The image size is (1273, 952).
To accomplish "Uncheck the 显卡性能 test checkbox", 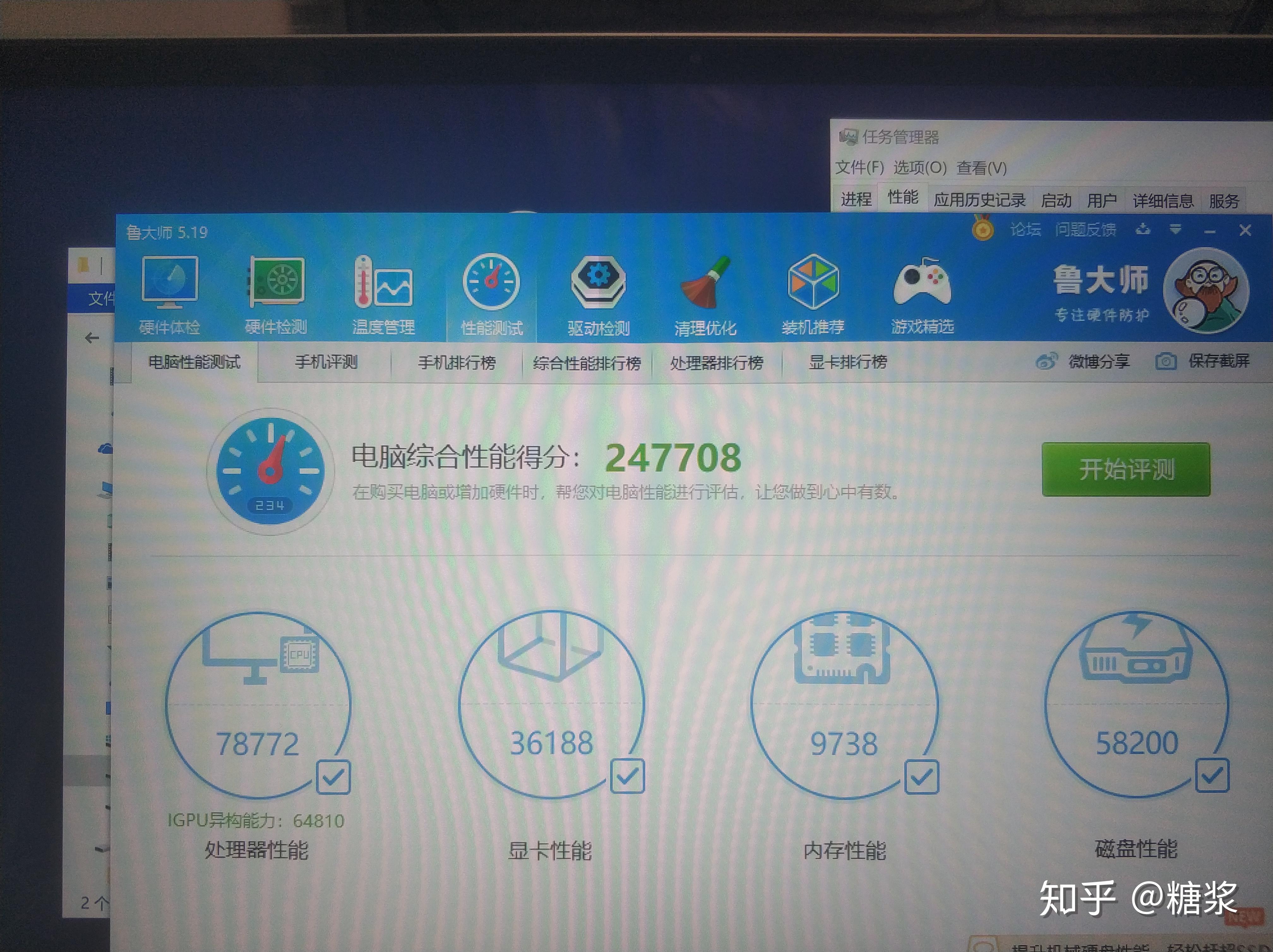I will (x=627, y=776).
